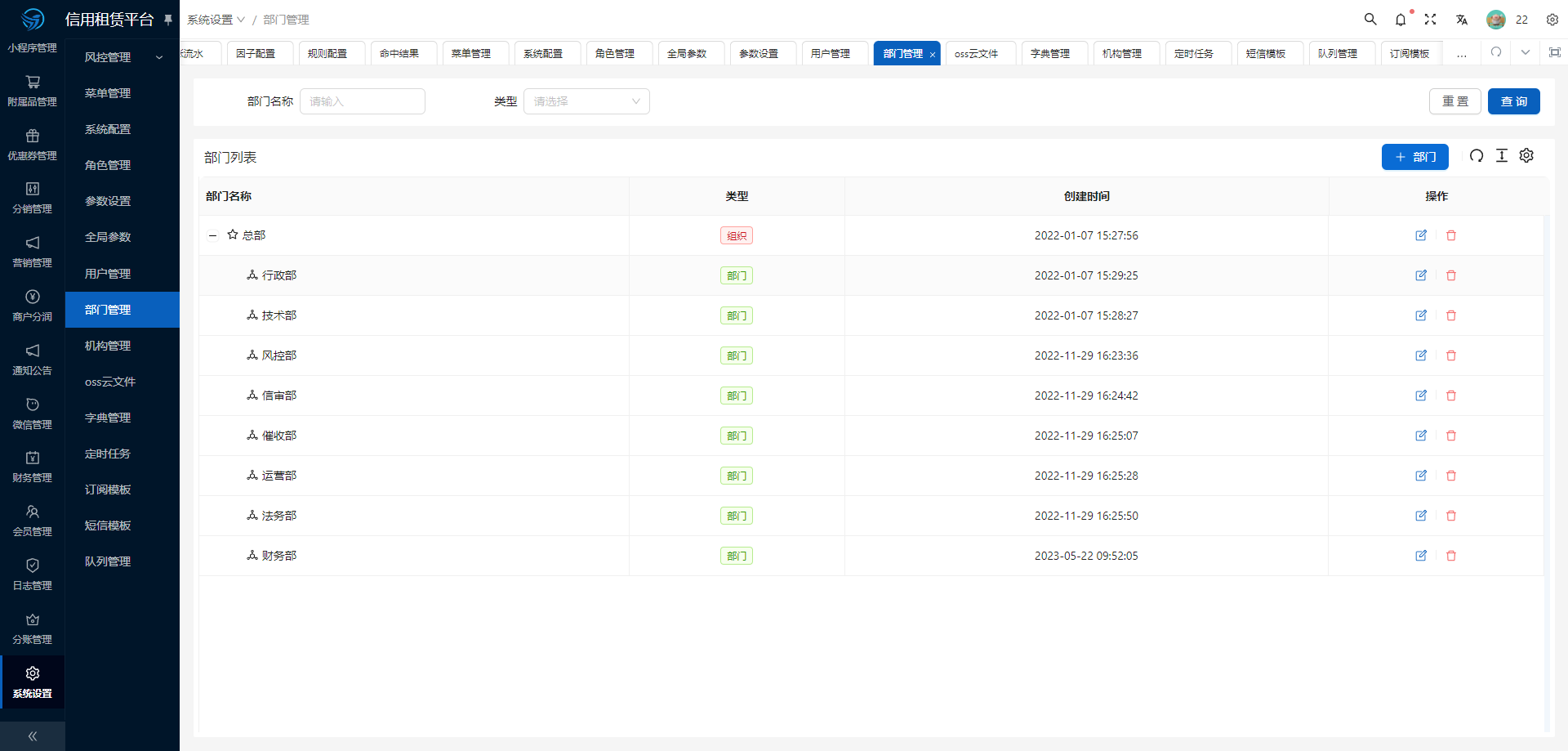The height and width of the screenshot is (751, 1568).
Task: Click the 查询 search button
Action: [x=1513, y=101]
